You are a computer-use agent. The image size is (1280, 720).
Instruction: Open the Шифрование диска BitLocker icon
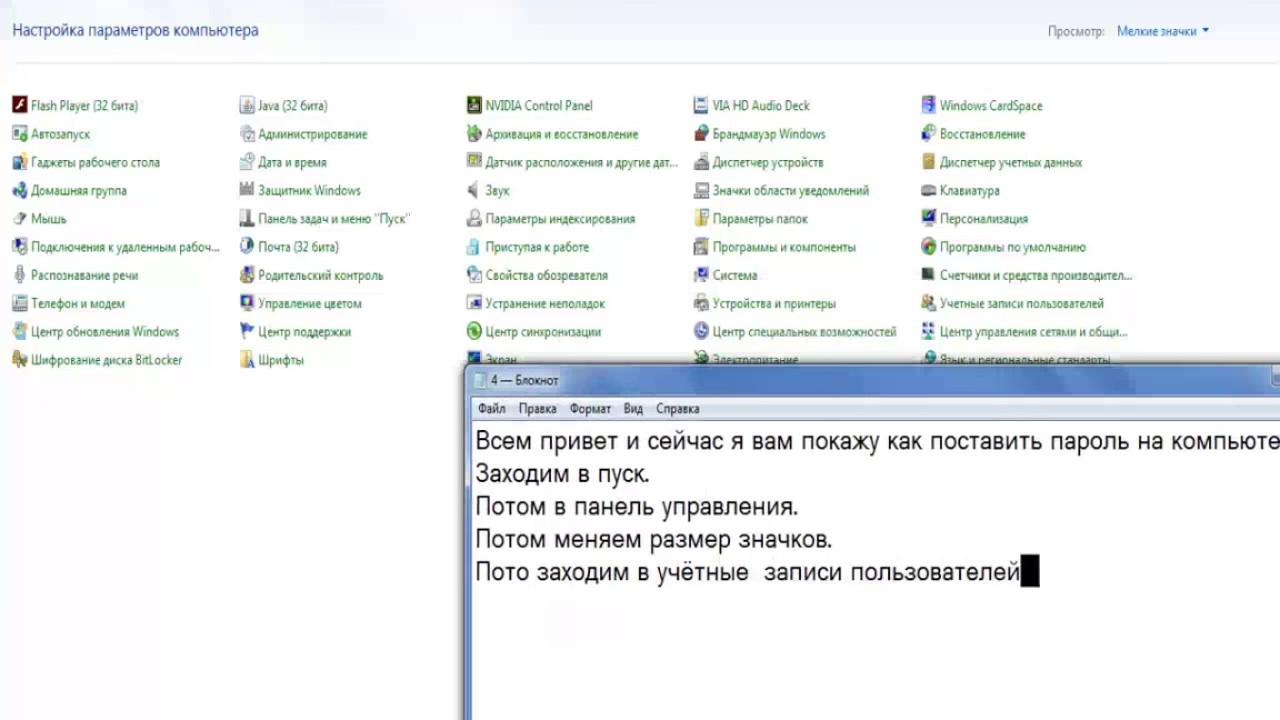[x=19, y=360]
